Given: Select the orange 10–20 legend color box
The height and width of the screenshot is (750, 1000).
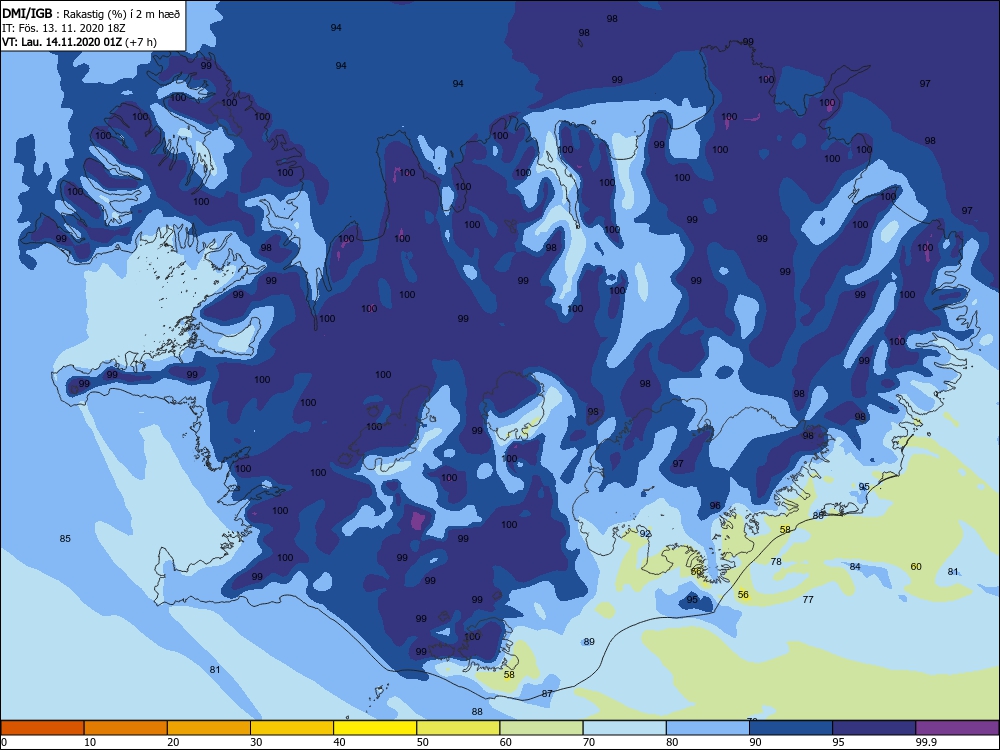Looking at the screenshot, I should pos(126,728).
